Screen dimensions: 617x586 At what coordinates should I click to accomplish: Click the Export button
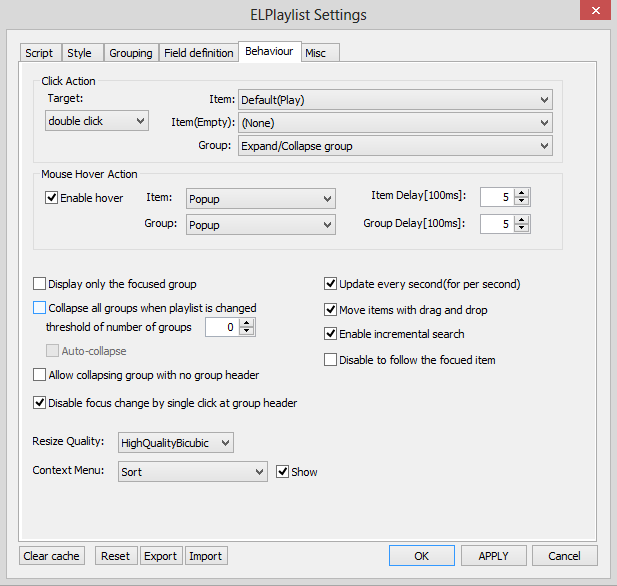tap(160, 556)
